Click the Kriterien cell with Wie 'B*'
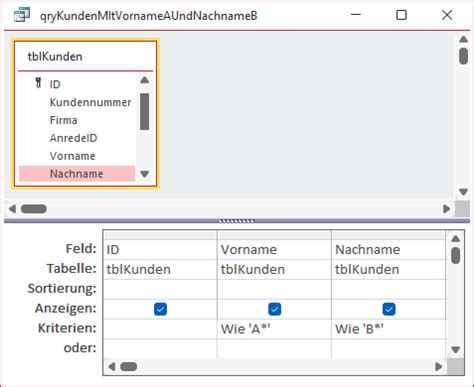Screen dimensions: 474x387 [x=389, y=329]
